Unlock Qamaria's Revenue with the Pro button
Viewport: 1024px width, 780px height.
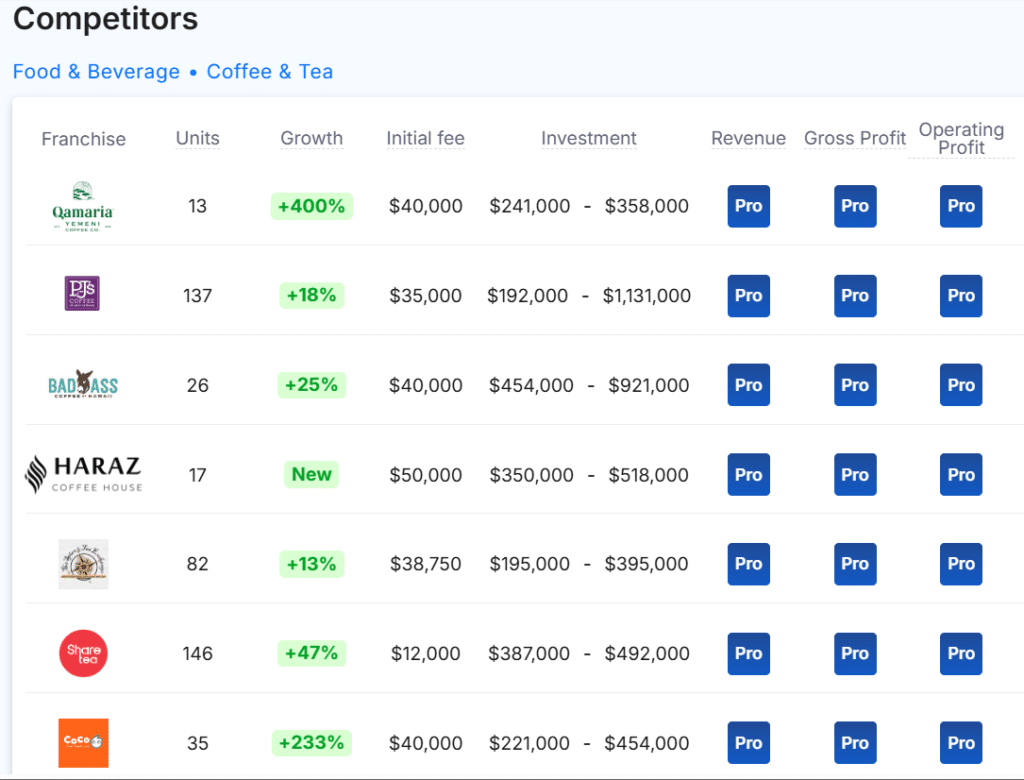click(x=748, y=206)
